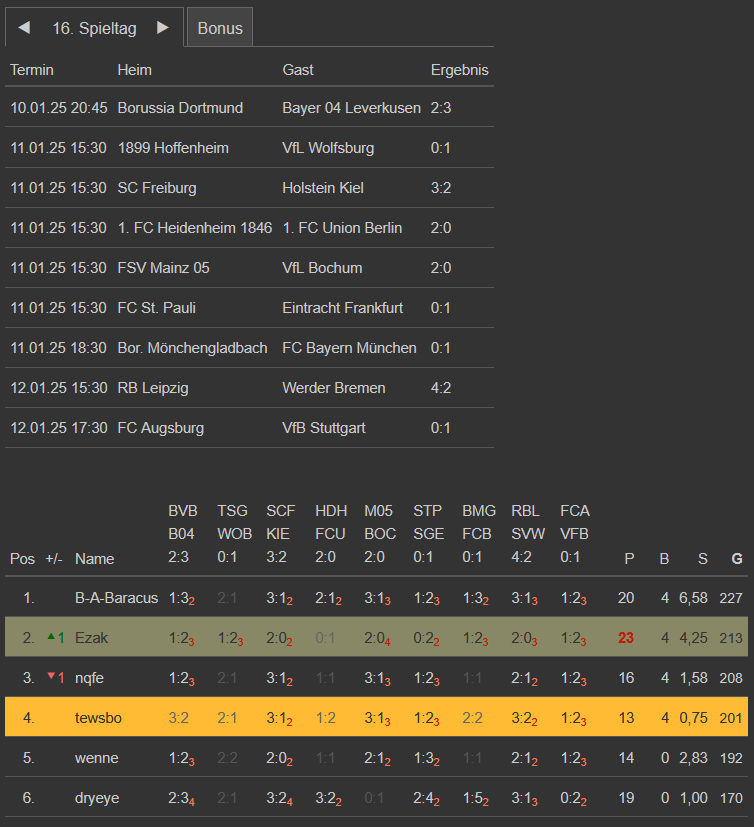
Task: Click the Ergebnis column header
Action: pyautogui.click(x=459, y=70)
